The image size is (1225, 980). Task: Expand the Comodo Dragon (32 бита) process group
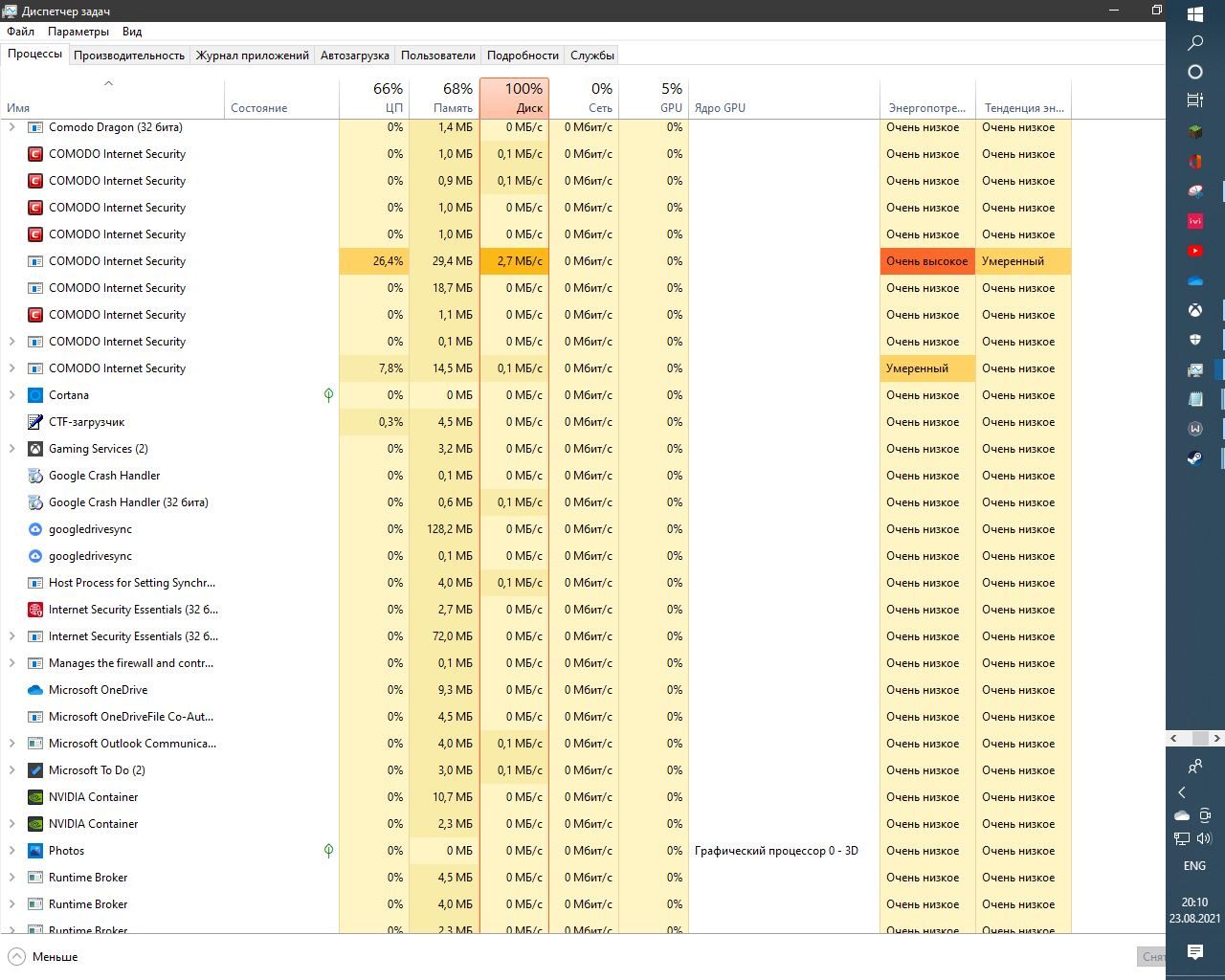coord(11,127)
